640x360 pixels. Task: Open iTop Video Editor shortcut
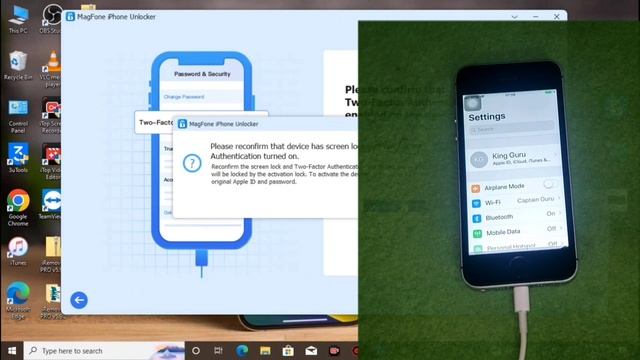coord(51,162)
